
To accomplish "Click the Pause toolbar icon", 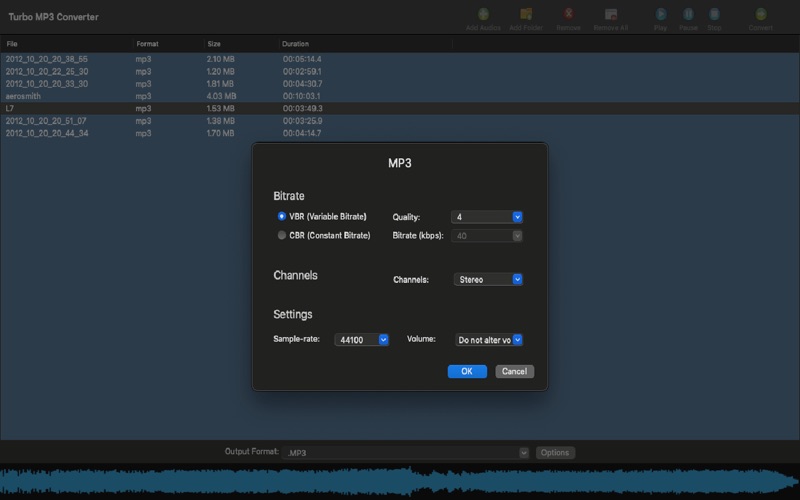I will (x=688, y=14).
